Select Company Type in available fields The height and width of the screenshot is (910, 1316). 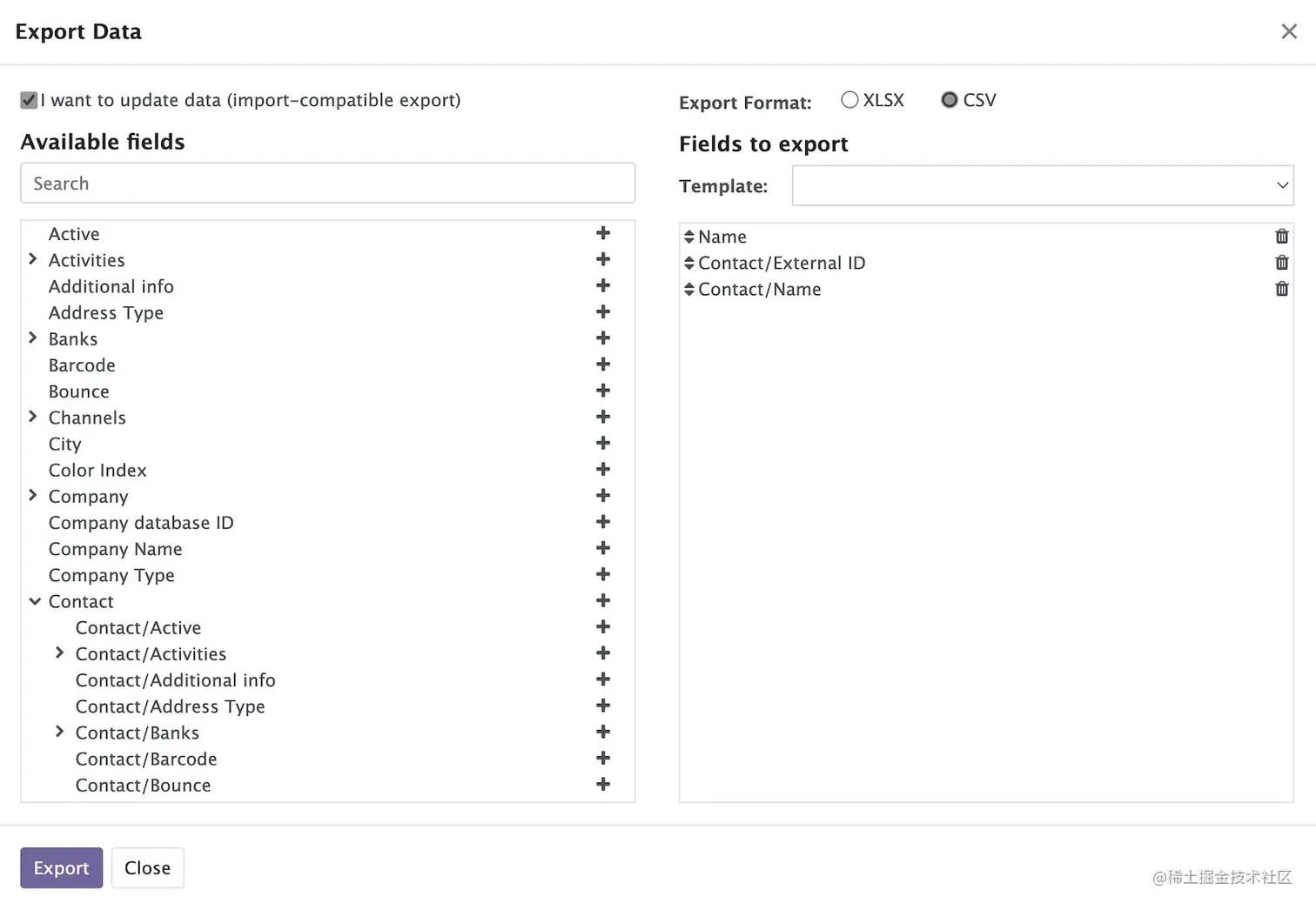pyautogui.click(x=111, y=575)
